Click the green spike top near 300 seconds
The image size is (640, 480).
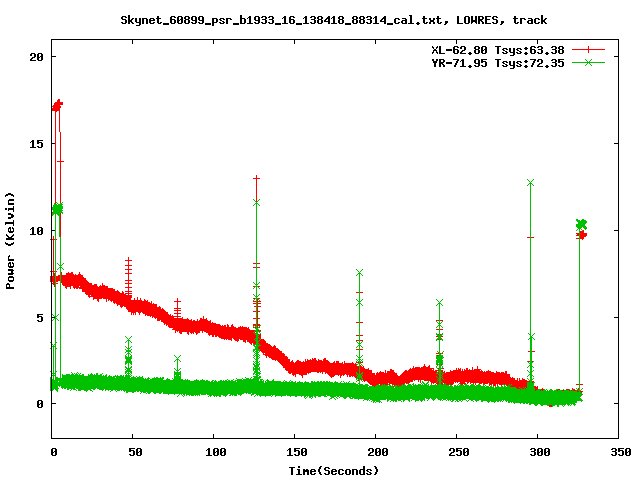[530, 182]
